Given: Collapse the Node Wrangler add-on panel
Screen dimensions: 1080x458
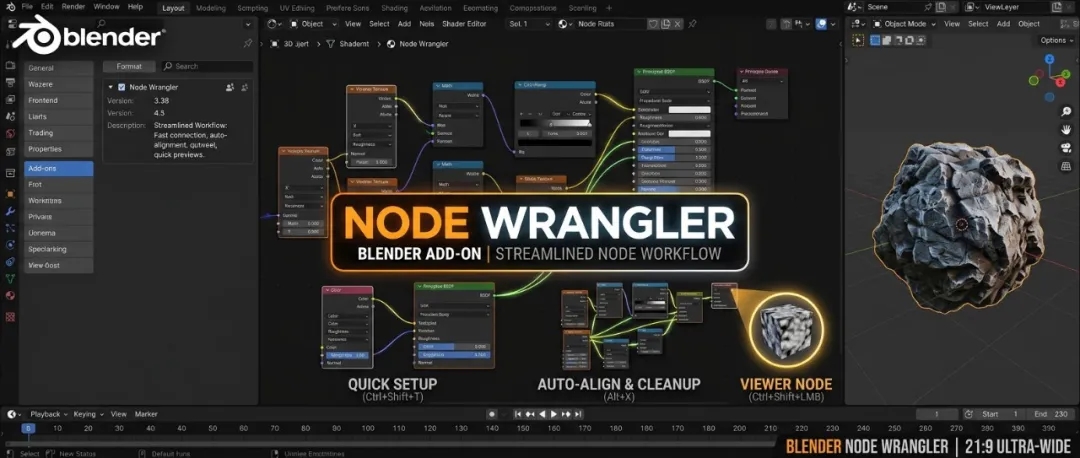Looking at the screenshot, I should [111, 87].
